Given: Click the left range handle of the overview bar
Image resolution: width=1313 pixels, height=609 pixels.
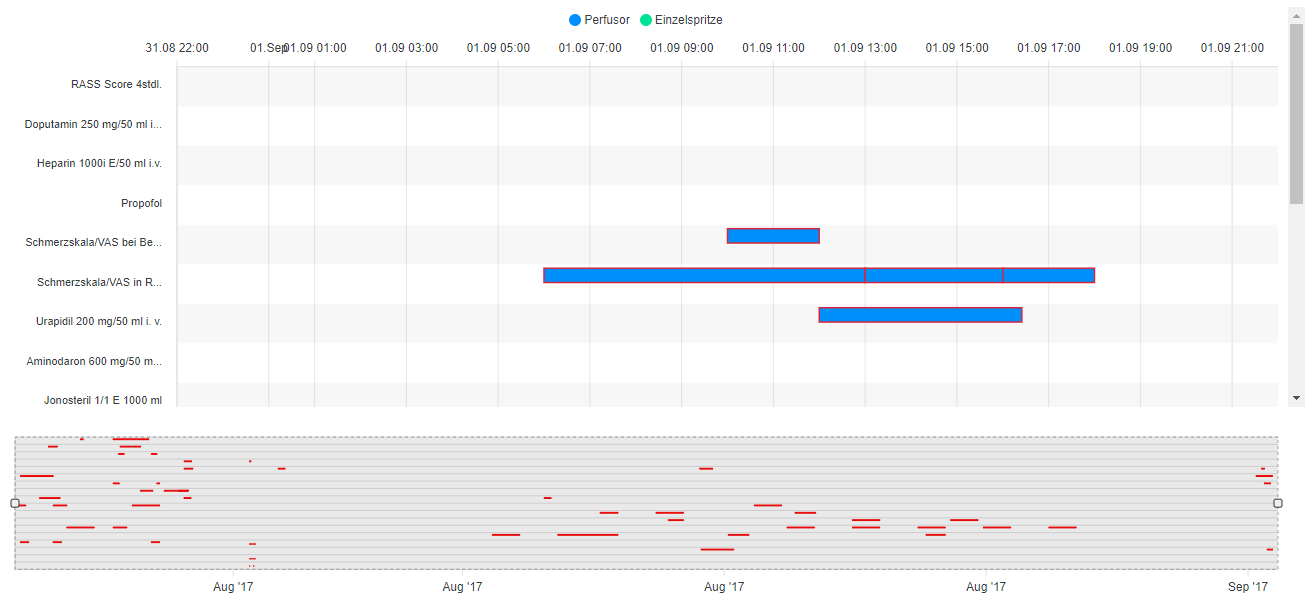Looking at the screenshot, I should (x=14, y=501).
